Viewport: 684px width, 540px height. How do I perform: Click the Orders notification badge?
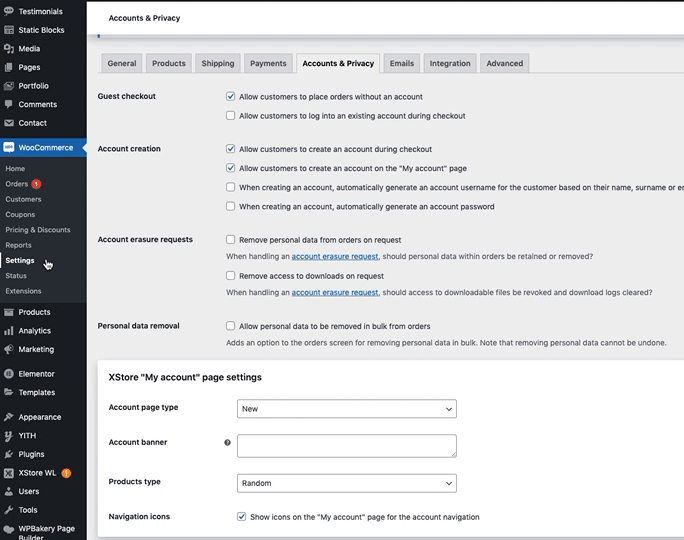point(36,184)
